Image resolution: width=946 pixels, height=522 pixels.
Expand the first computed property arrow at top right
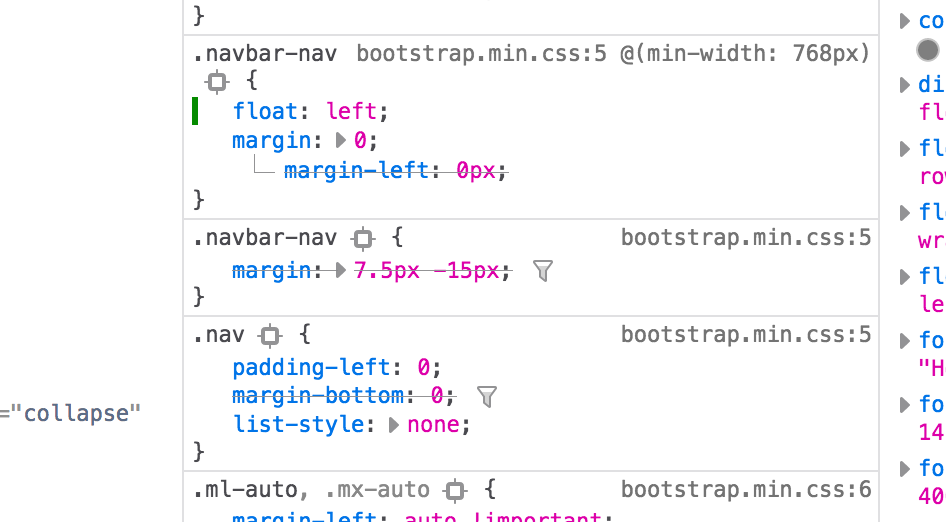pos(905,21)
